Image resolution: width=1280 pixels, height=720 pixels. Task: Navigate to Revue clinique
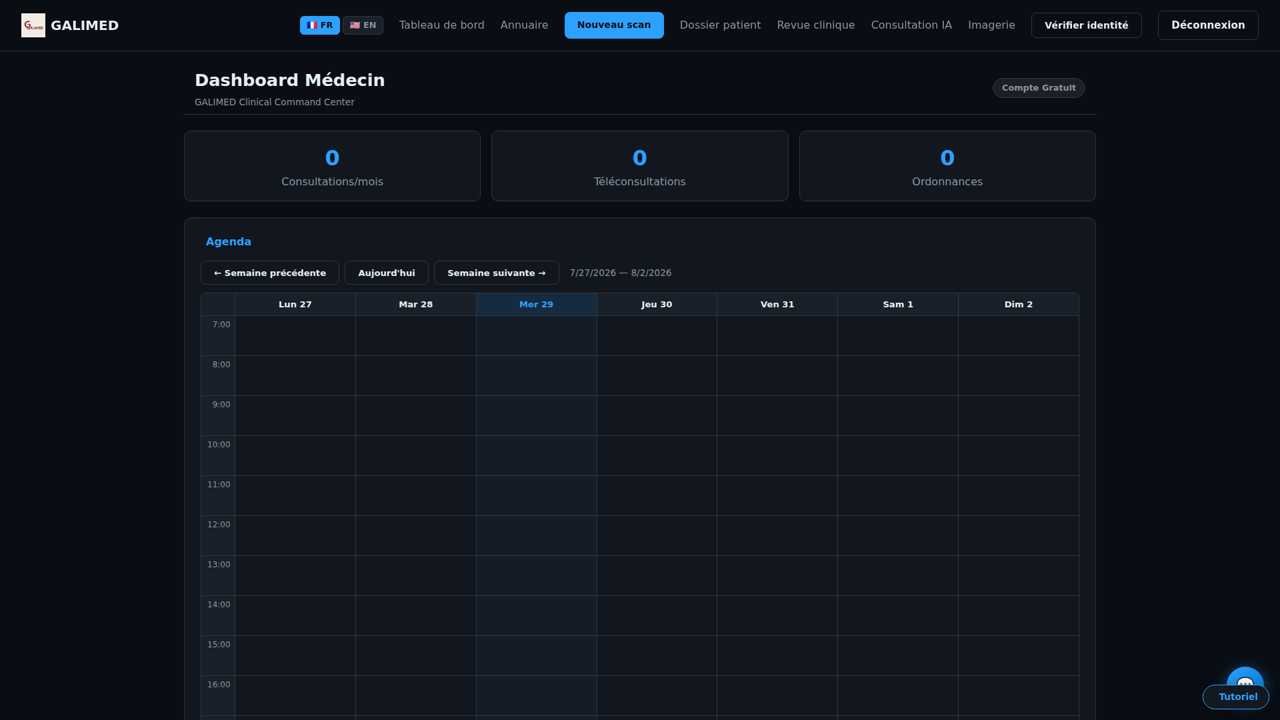(816, 25)
